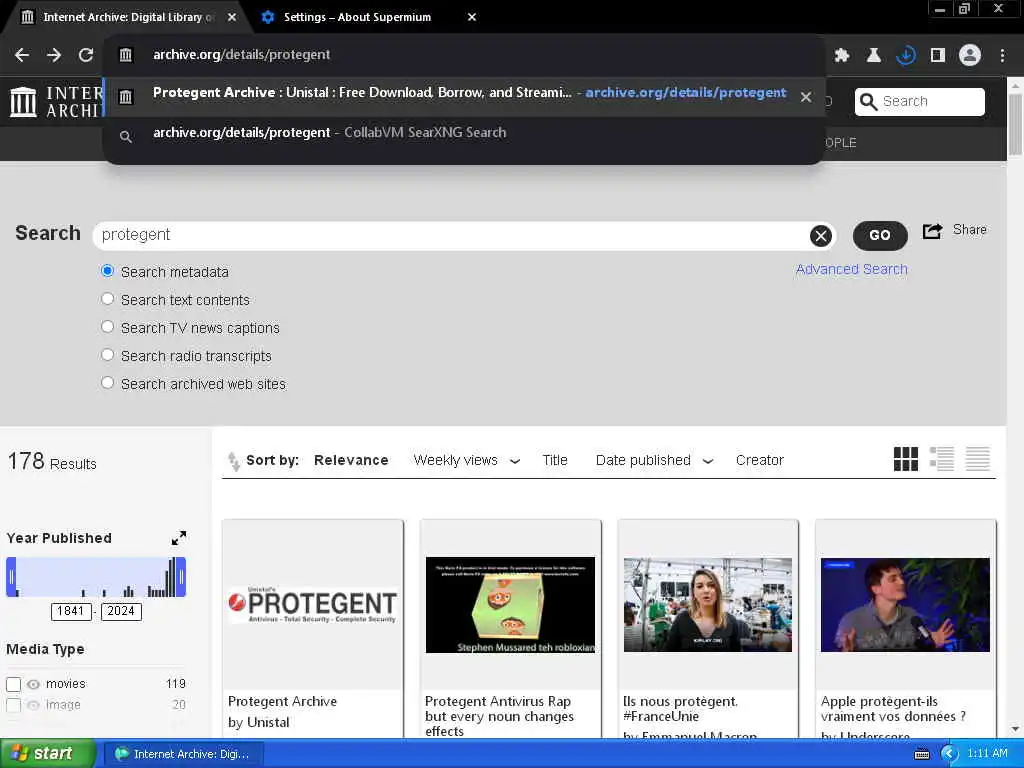Screen dimensions: 1024x768
Task: Sort results by Creator
Action: click(x=760, y=460)
